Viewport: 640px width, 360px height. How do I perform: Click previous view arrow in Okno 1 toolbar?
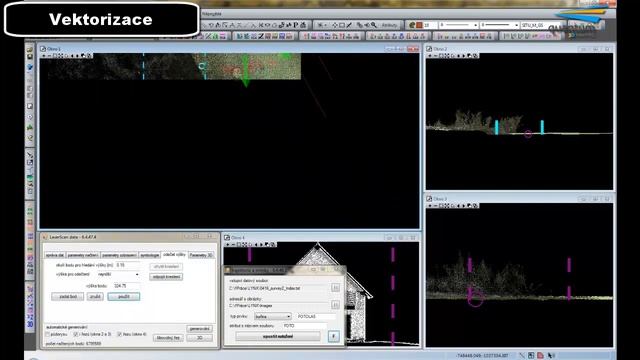[72, 56]
